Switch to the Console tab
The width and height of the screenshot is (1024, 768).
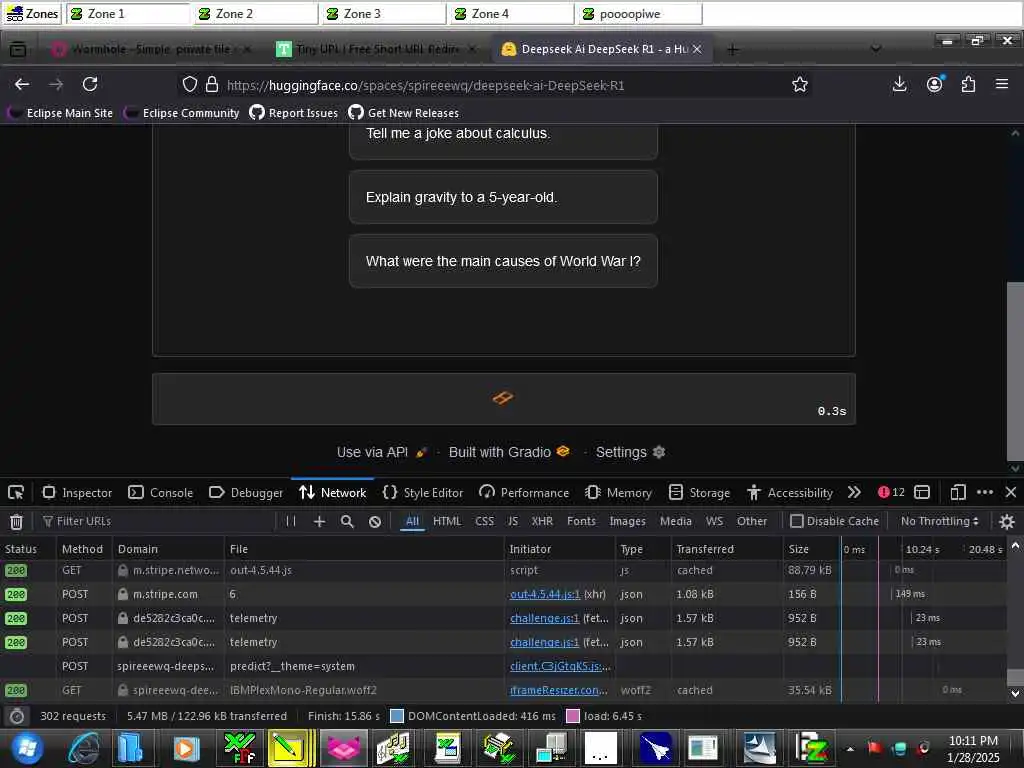[x=161, y=492]
